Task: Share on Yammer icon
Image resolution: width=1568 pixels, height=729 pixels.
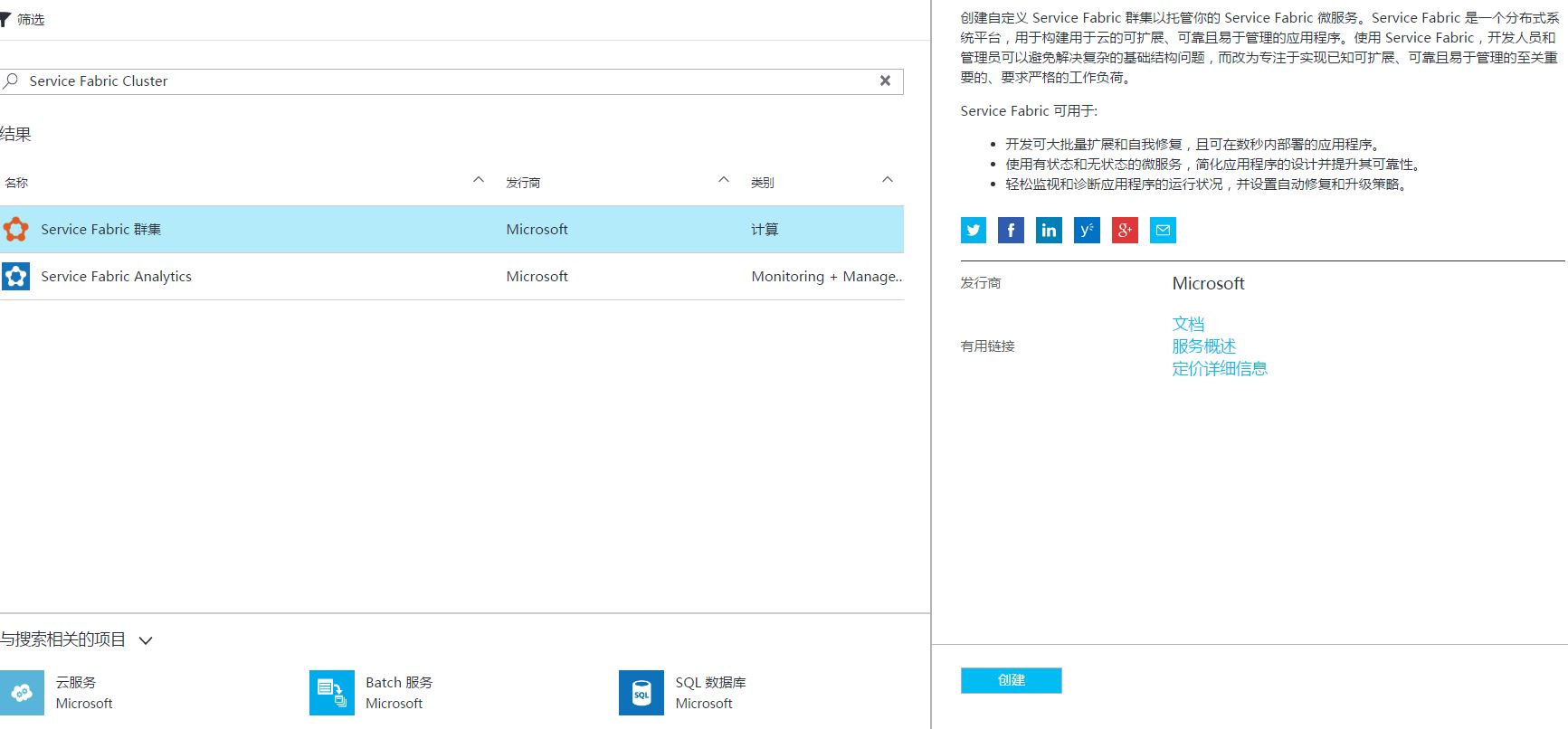Action: (1087, 231)
